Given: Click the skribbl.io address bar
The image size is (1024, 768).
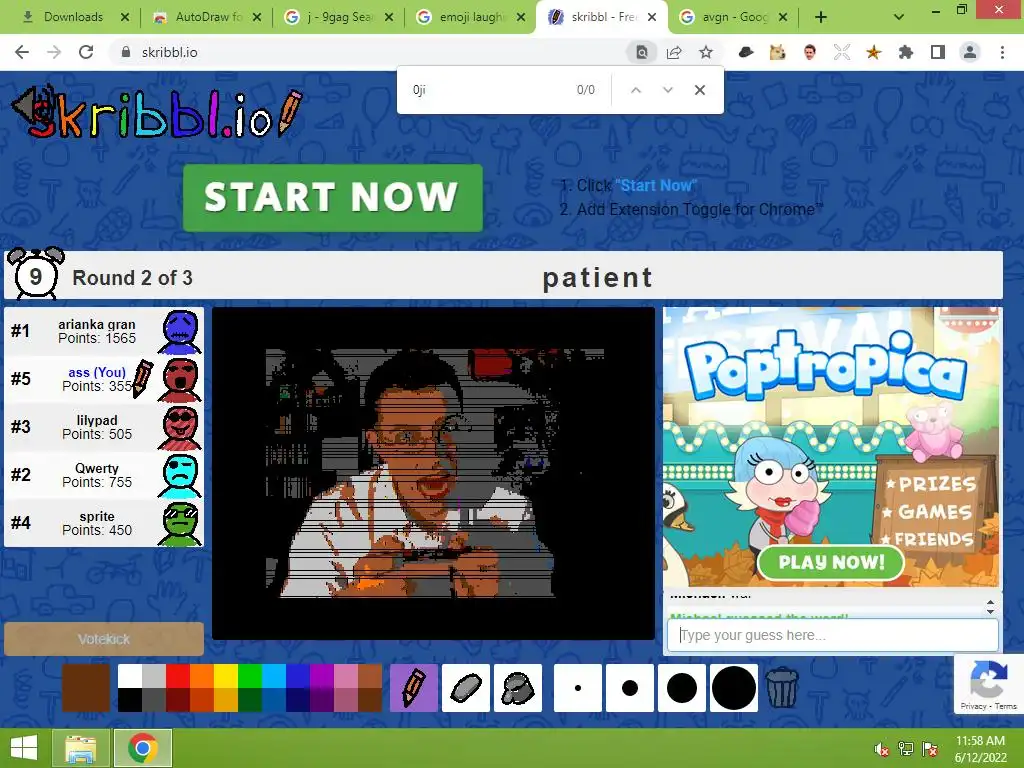Looking at the screenshot, I should 372,52.
